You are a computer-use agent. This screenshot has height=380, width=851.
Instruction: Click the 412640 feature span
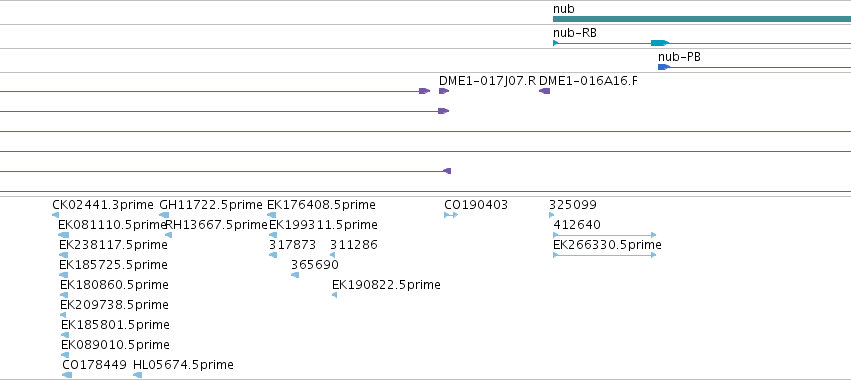point(605,235)
